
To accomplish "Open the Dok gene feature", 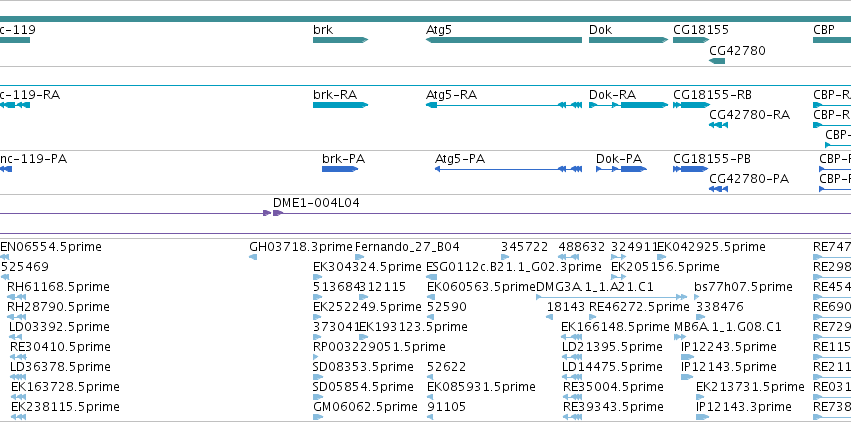I will click(x=628, y=40).
